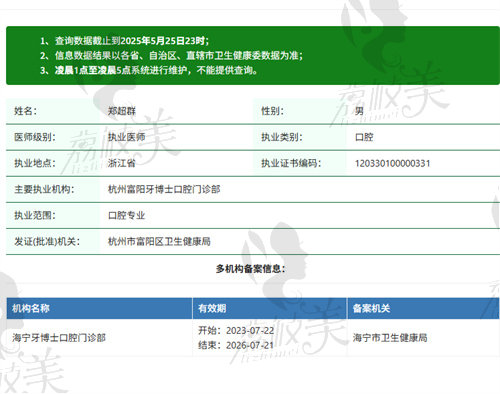The width and height of the screenshot is (500, 394).
Task: Click the 执业范围 label
Action: click(x=35, y=215)
